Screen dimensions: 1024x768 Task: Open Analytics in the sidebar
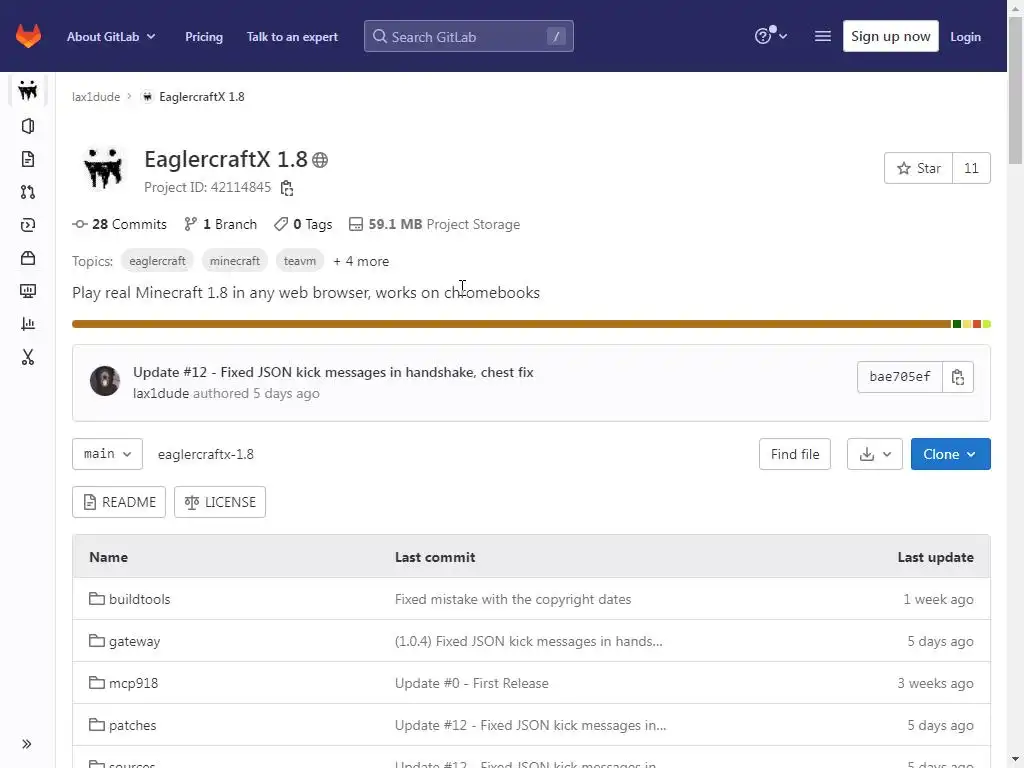(28, 324)
